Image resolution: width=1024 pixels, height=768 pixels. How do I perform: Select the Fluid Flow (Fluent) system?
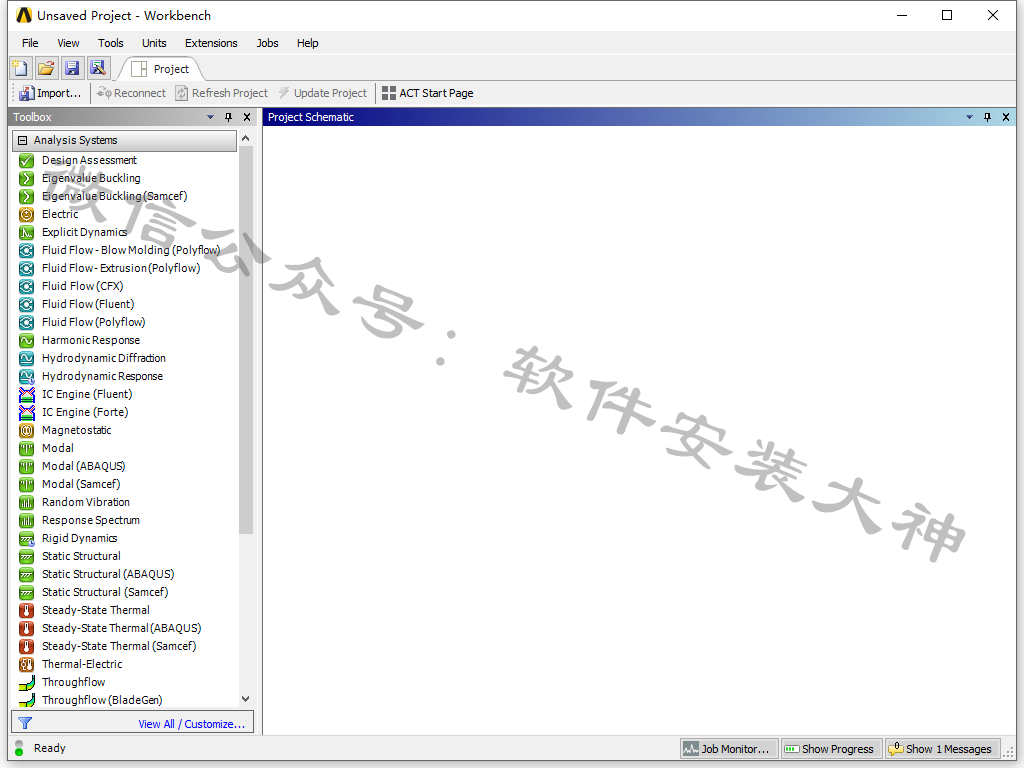tap(87, 304)
